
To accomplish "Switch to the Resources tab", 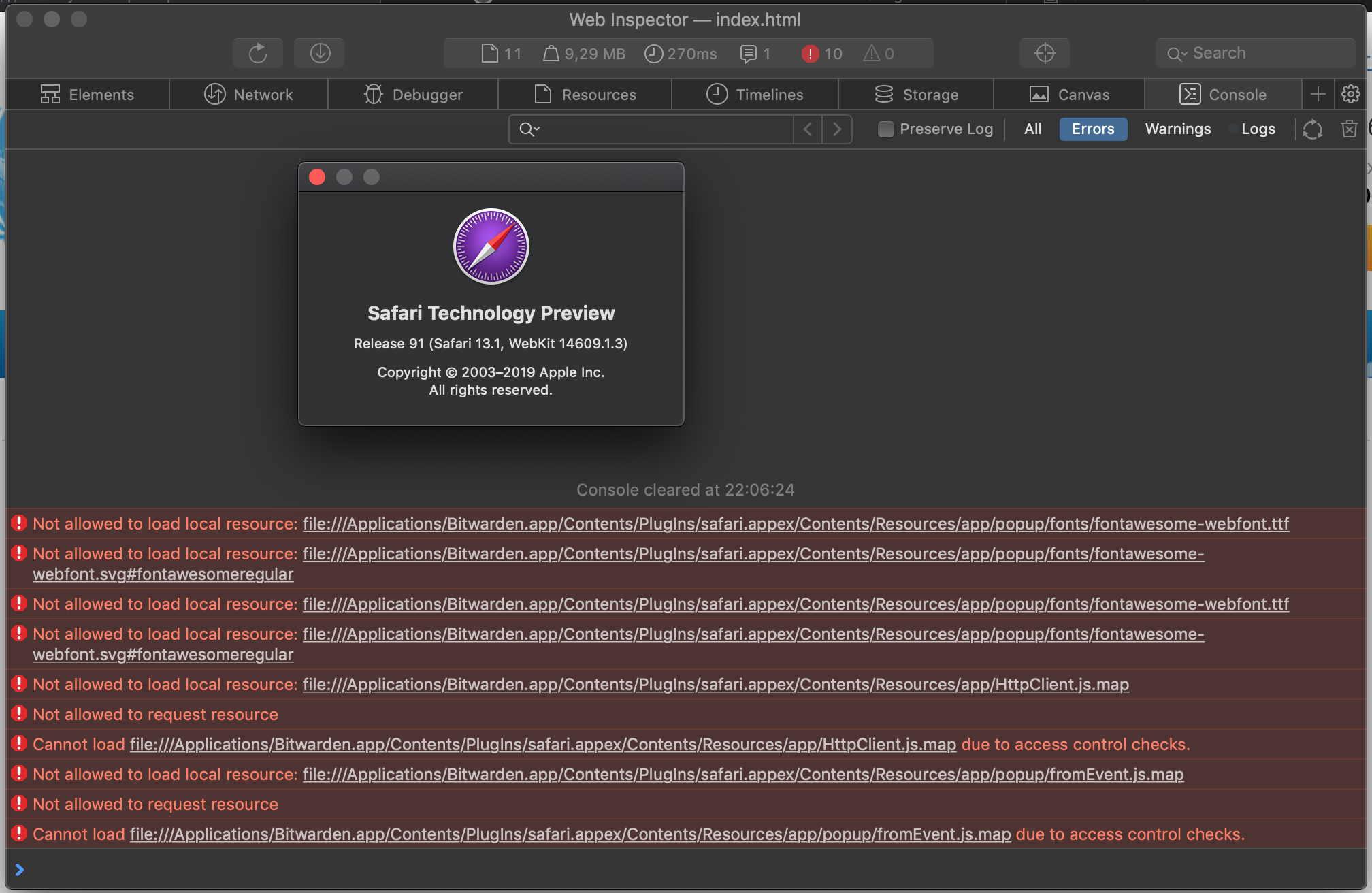I will point(585,95).
